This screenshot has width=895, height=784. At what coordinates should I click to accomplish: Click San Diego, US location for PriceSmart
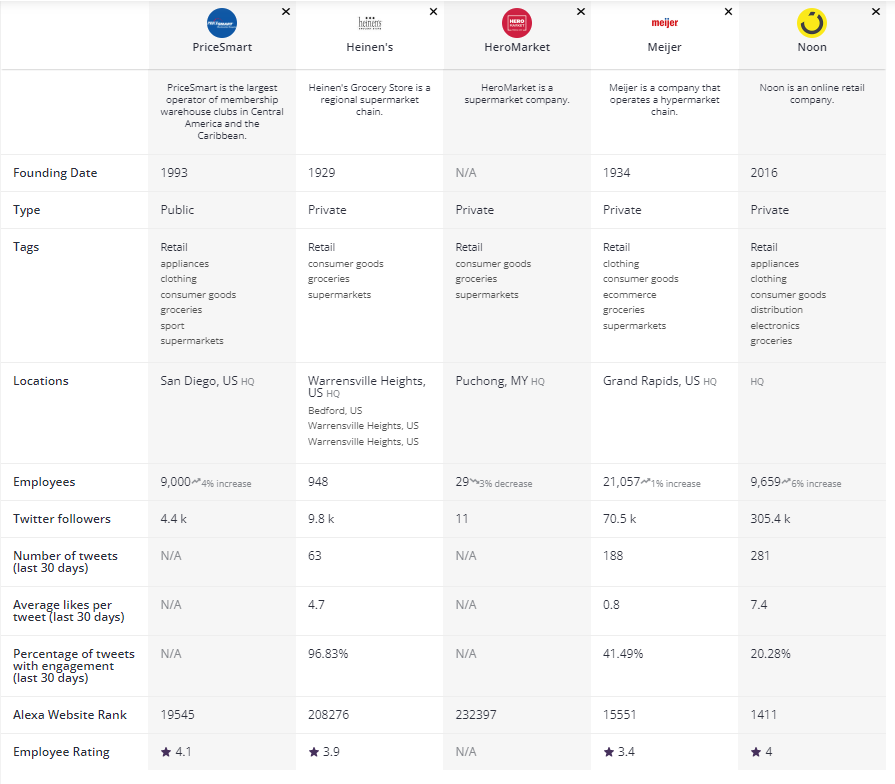(199, 381)
